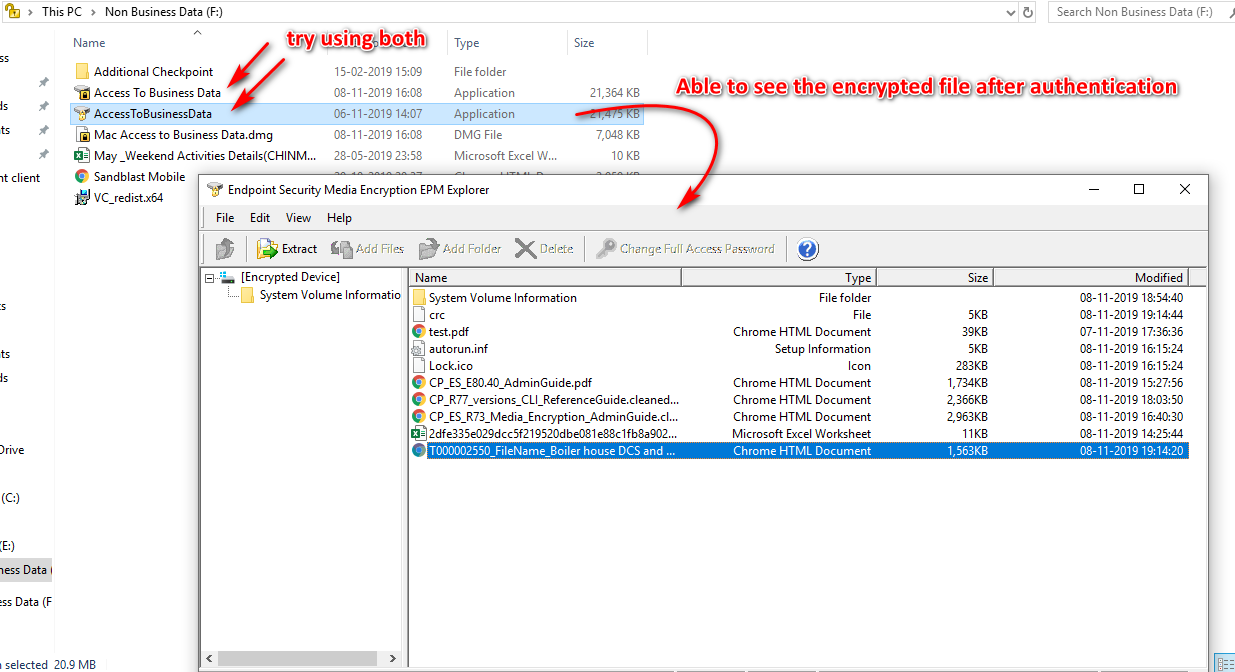Open the address bar history dropdown
Viewport: 1235px width, 672px height.
click(x=1010, y=12)
